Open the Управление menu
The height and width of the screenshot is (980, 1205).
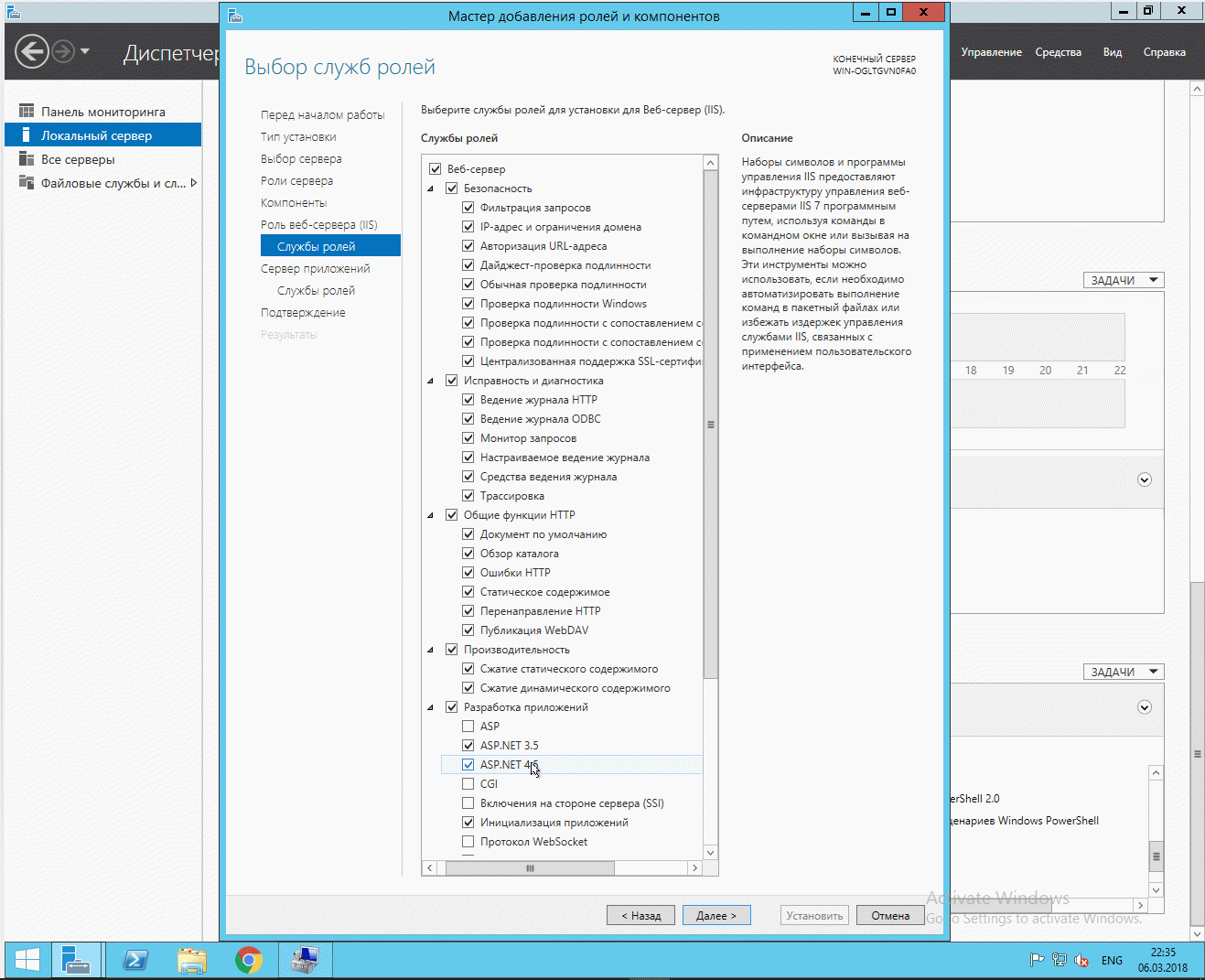991,52
